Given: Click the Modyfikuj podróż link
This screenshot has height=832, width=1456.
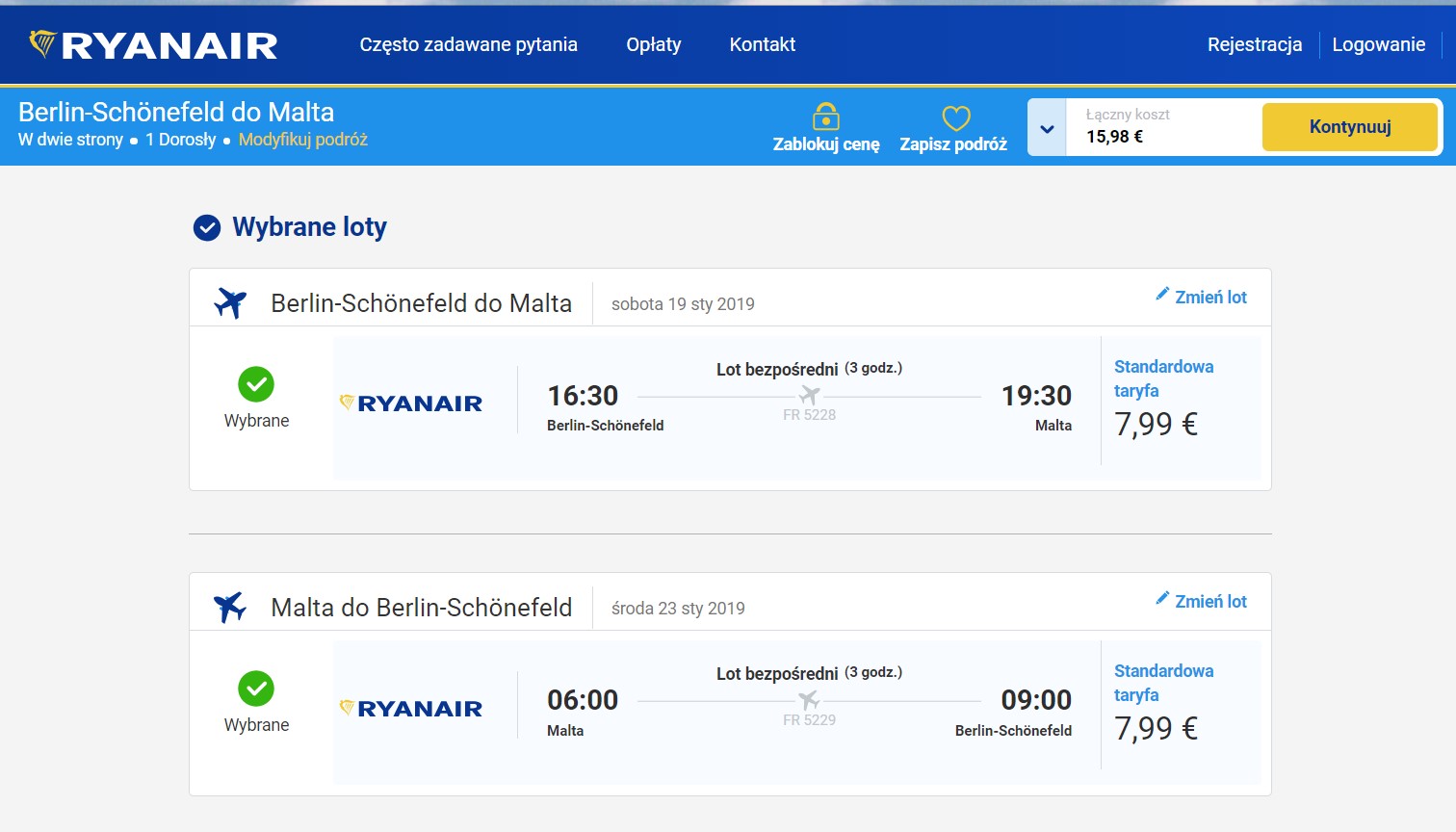Looking at the screenshot, I should click(303, 140).
